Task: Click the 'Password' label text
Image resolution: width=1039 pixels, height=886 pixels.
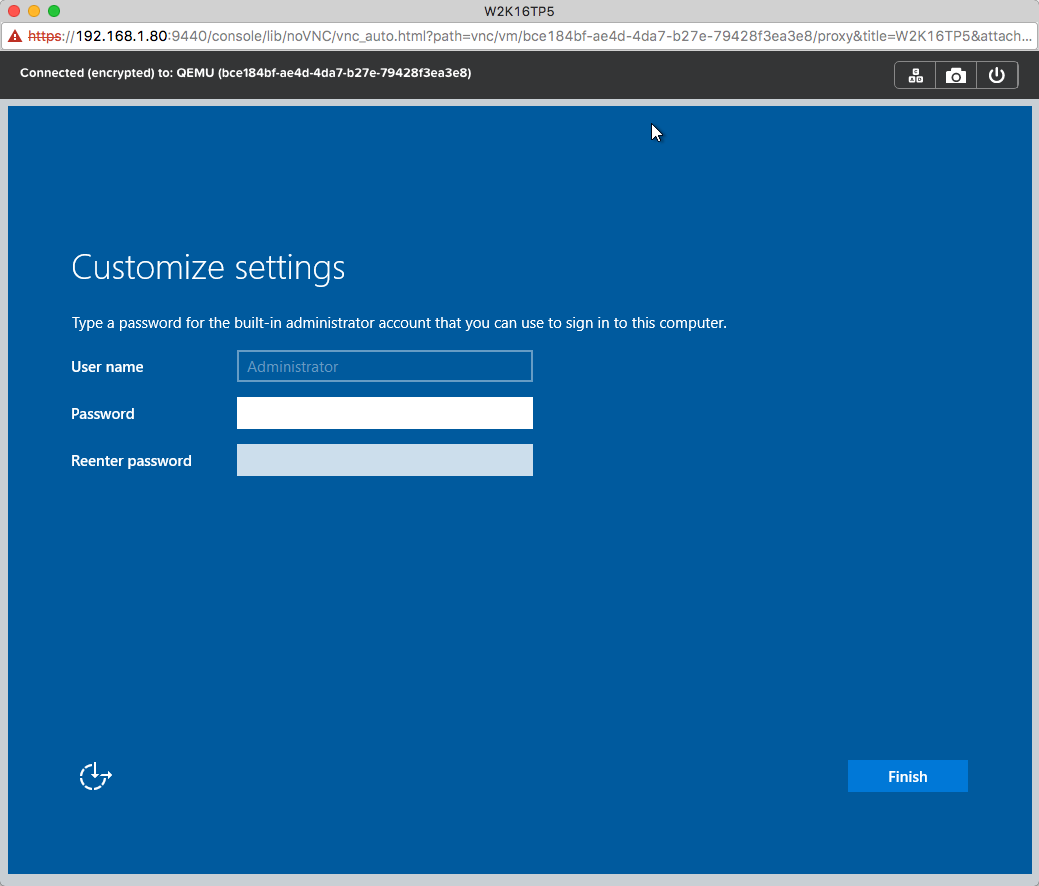Action: [x=103, y=414]
